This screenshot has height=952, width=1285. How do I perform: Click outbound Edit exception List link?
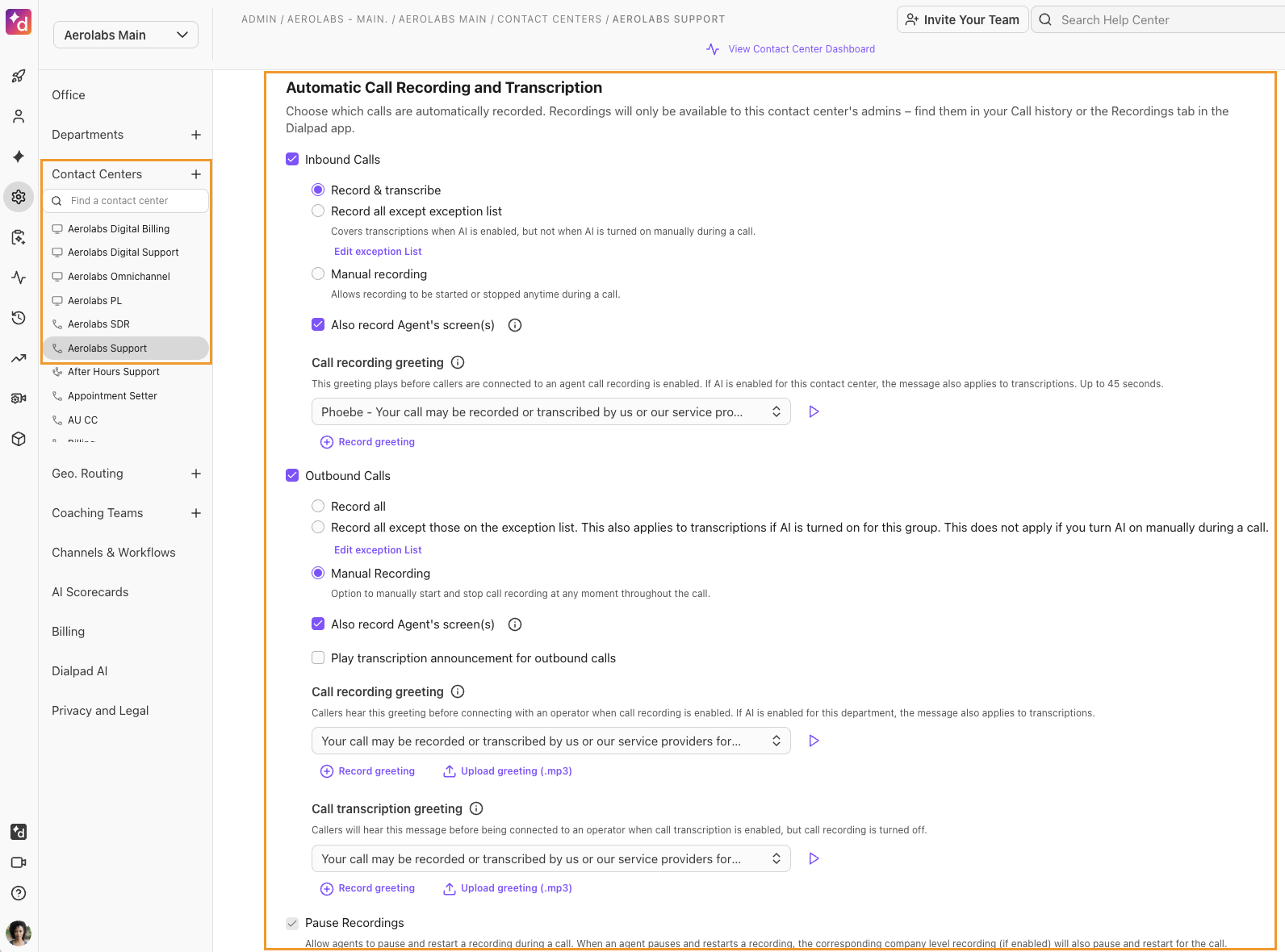click(378, 550)
